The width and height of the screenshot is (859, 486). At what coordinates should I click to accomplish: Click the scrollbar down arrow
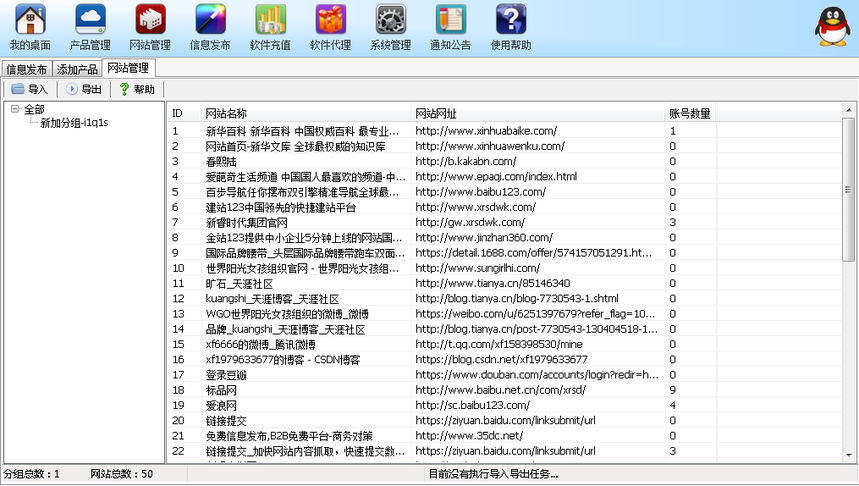849,455
